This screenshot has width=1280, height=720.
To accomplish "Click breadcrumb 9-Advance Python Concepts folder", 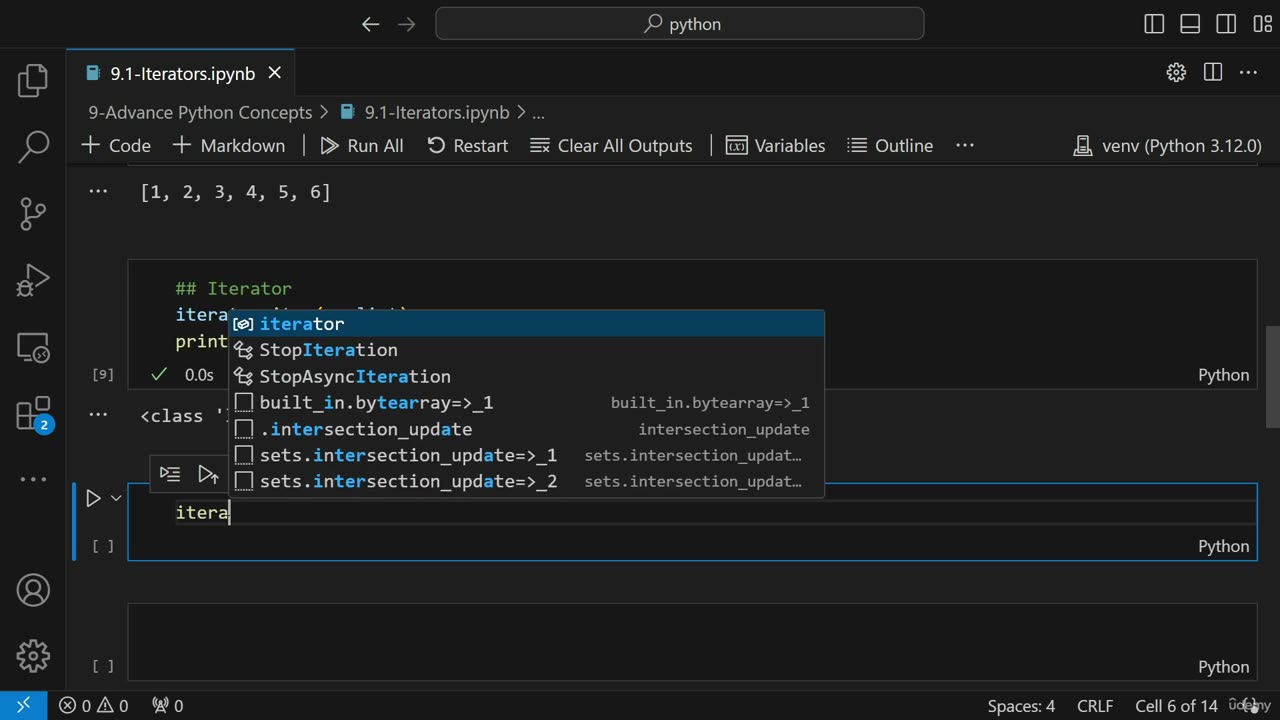I will click(200, 113).
